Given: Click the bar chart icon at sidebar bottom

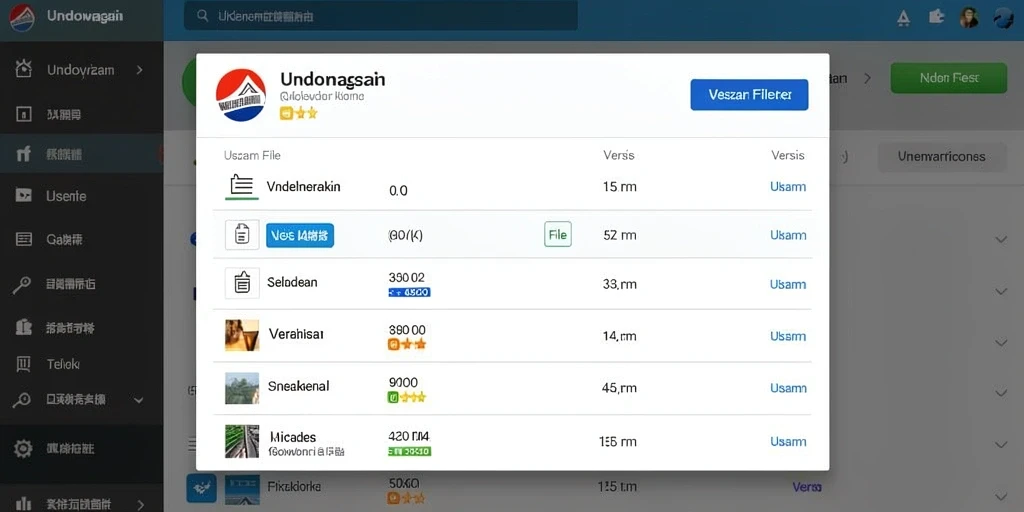Looking at the screenshot, I should coord(24,503).
